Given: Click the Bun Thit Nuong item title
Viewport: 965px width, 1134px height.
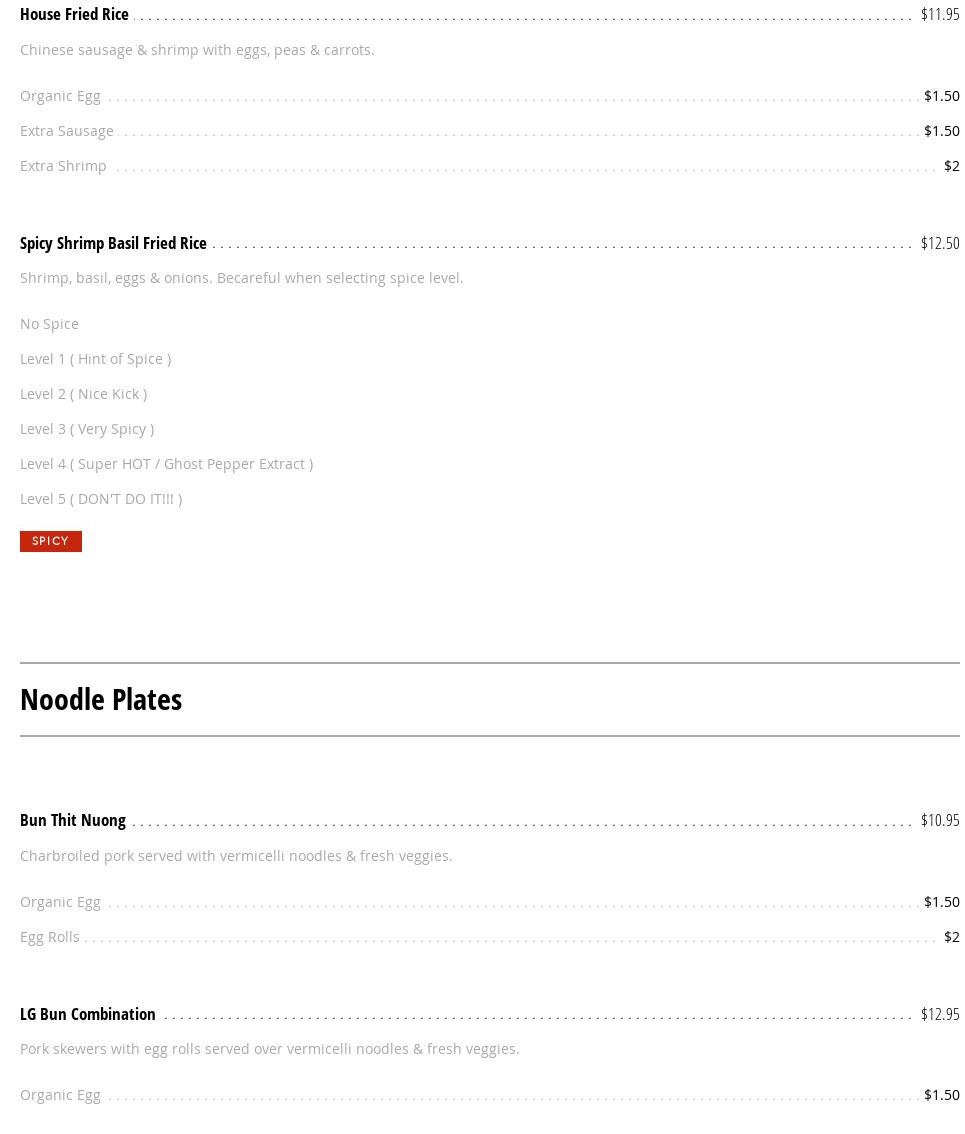Looking at the screenshot, I should coord(73,820).
